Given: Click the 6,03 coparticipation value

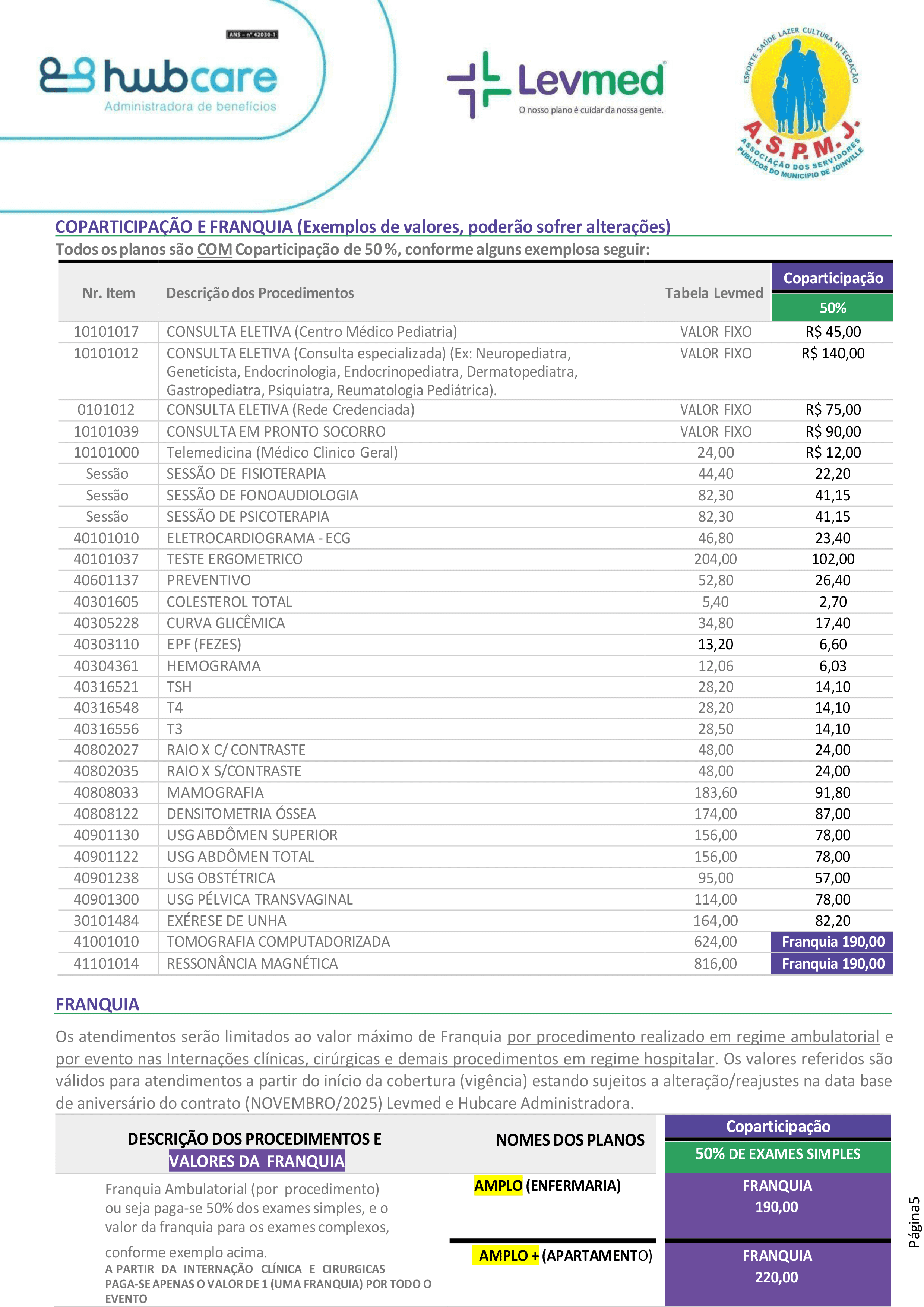Looking at the screenshot, I should [833, 666].
